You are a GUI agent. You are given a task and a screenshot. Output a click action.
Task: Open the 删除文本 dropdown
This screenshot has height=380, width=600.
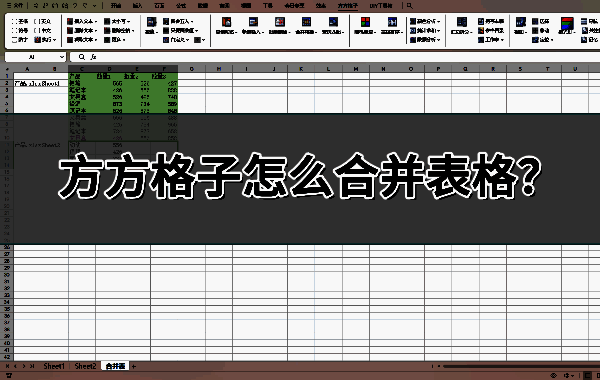point(82,31)
